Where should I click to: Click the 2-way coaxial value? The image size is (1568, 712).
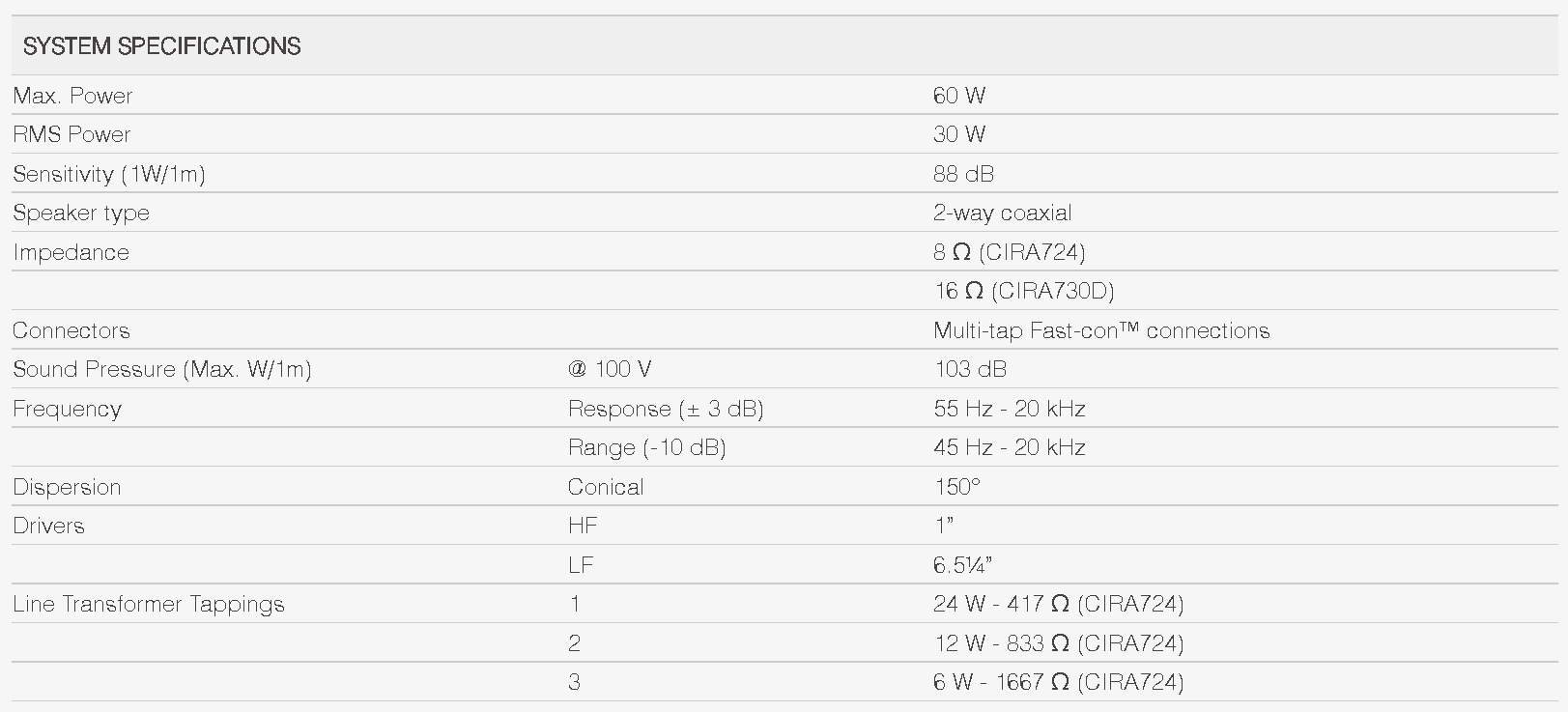tap(1002, 213)
